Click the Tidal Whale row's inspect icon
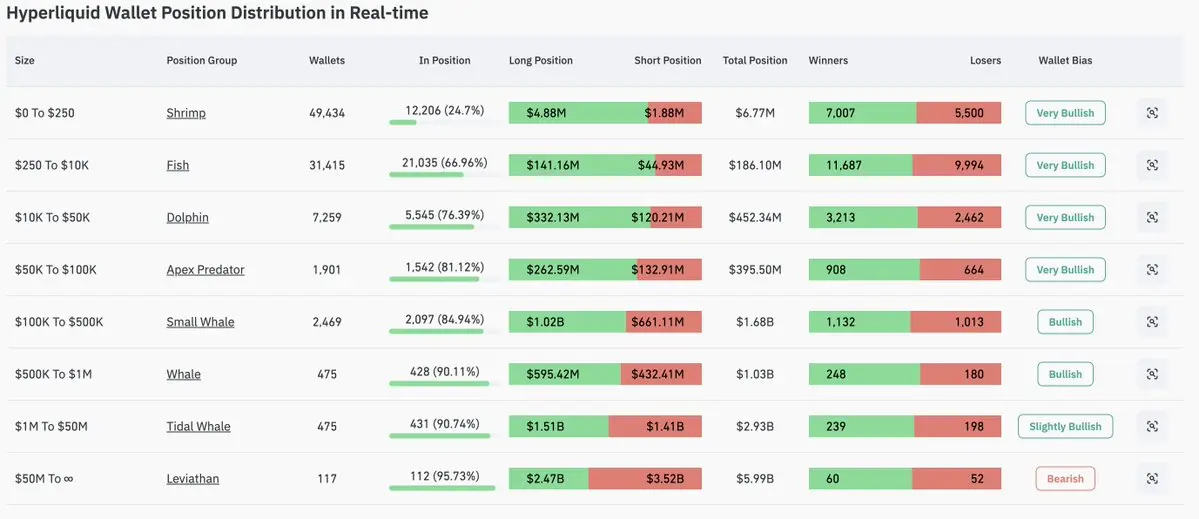Image resolution: width=1199 pixels, height=519 pixels. (1152, 427)
